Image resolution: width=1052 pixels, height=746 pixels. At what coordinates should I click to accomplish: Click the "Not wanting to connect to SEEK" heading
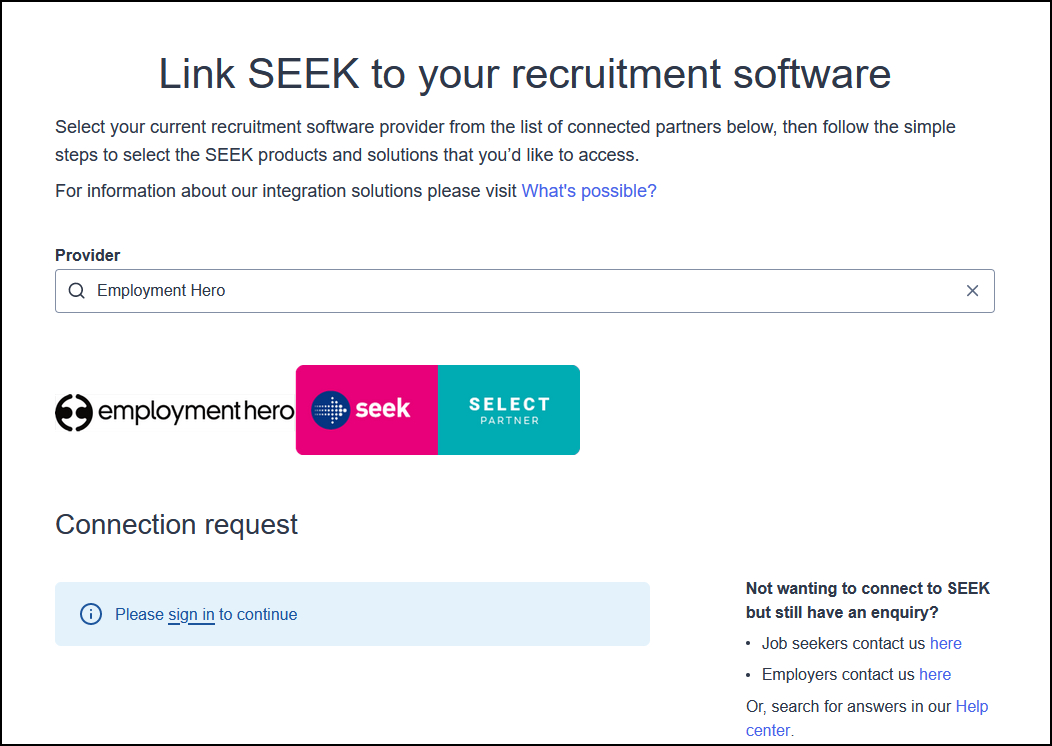point(867,589)
